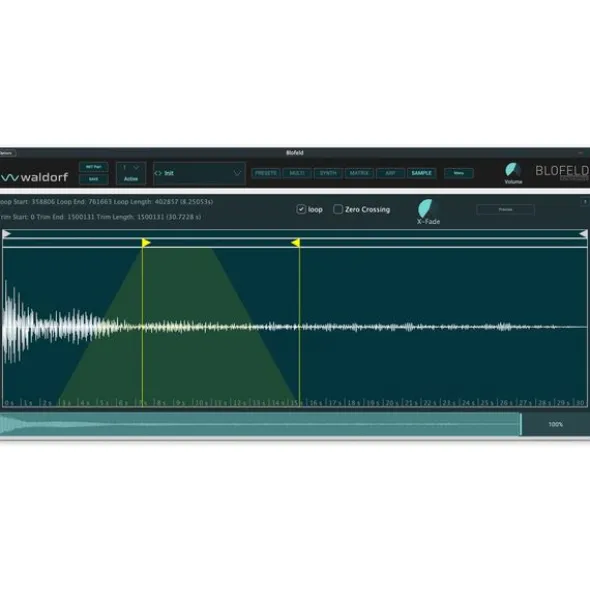Open the Active part number dropdown

point(130,168)
